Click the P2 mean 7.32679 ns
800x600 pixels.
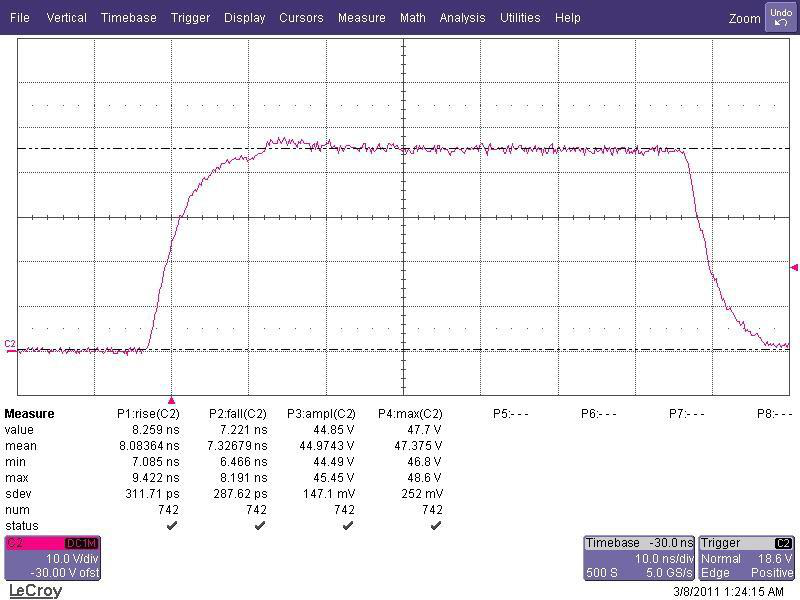point(237,446)
